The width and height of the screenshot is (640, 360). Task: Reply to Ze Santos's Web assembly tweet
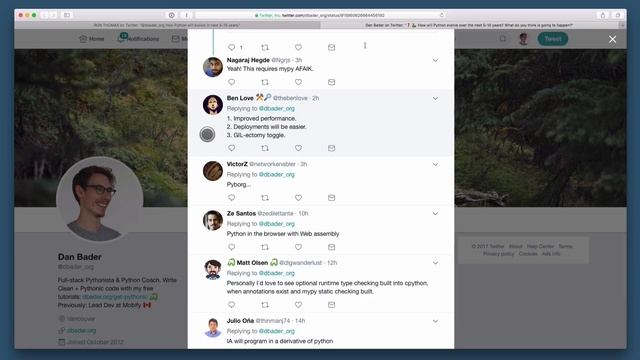[231, 247]
